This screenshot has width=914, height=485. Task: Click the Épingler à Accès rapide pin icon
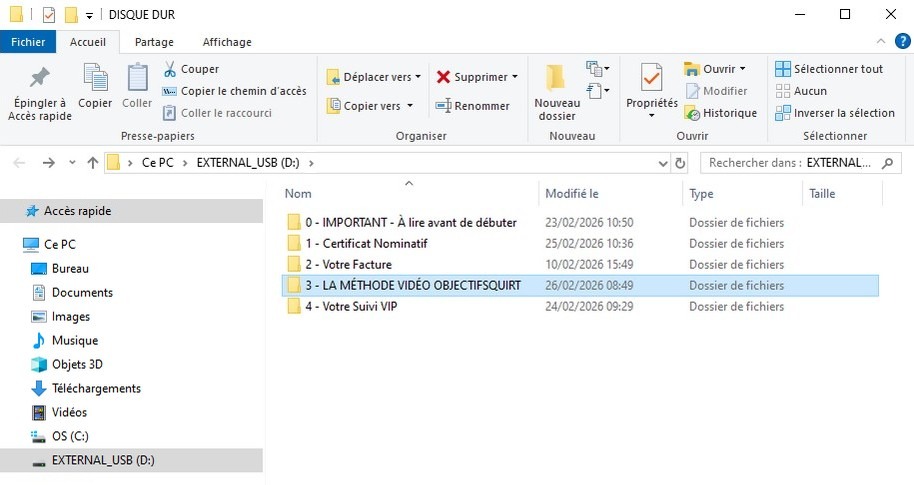point(38,78)
